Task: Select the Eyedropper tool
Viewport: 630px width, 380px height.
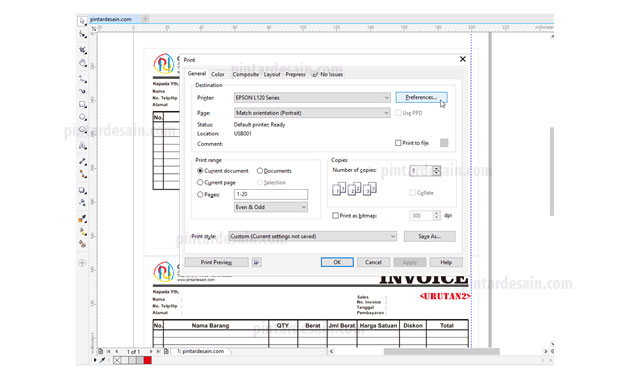Action: pyautogui.click(x=82, y=219)
